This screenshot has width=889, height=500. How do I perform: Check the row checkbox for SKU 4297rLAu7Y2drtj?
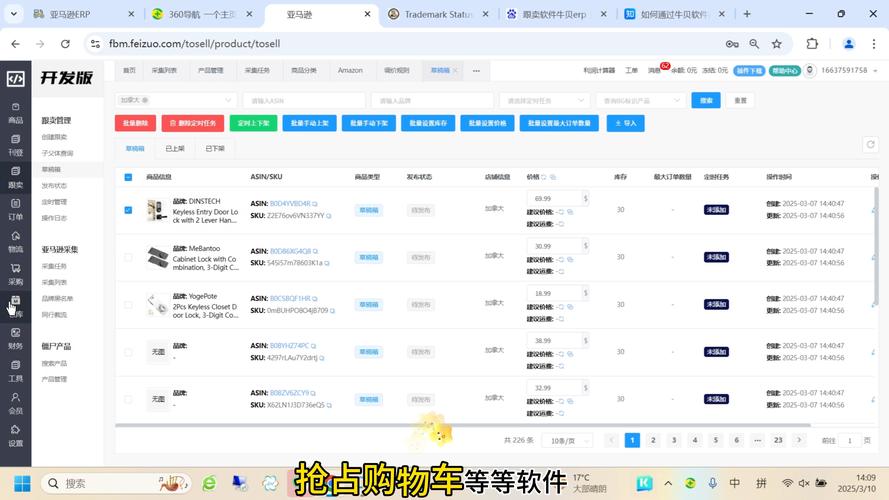[128, 352]
